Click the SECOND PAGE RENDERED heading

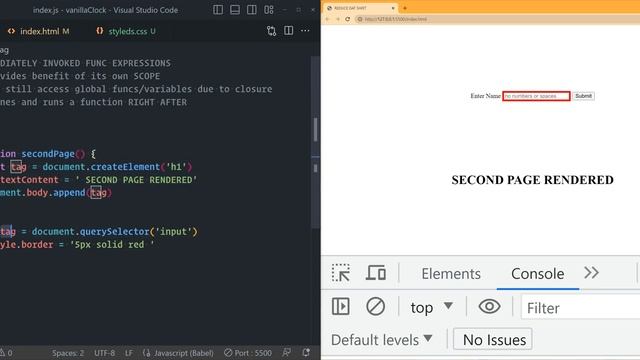[x=532, y=180]
